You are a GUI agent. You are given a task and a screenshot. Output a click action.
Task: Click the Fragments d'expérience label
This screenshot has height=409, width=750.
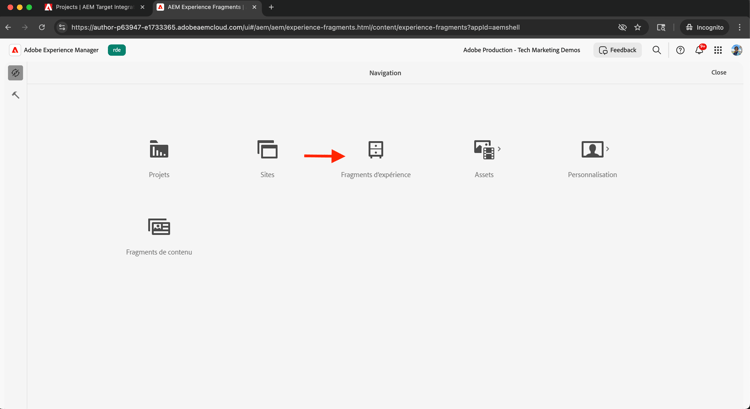(375, 175)
